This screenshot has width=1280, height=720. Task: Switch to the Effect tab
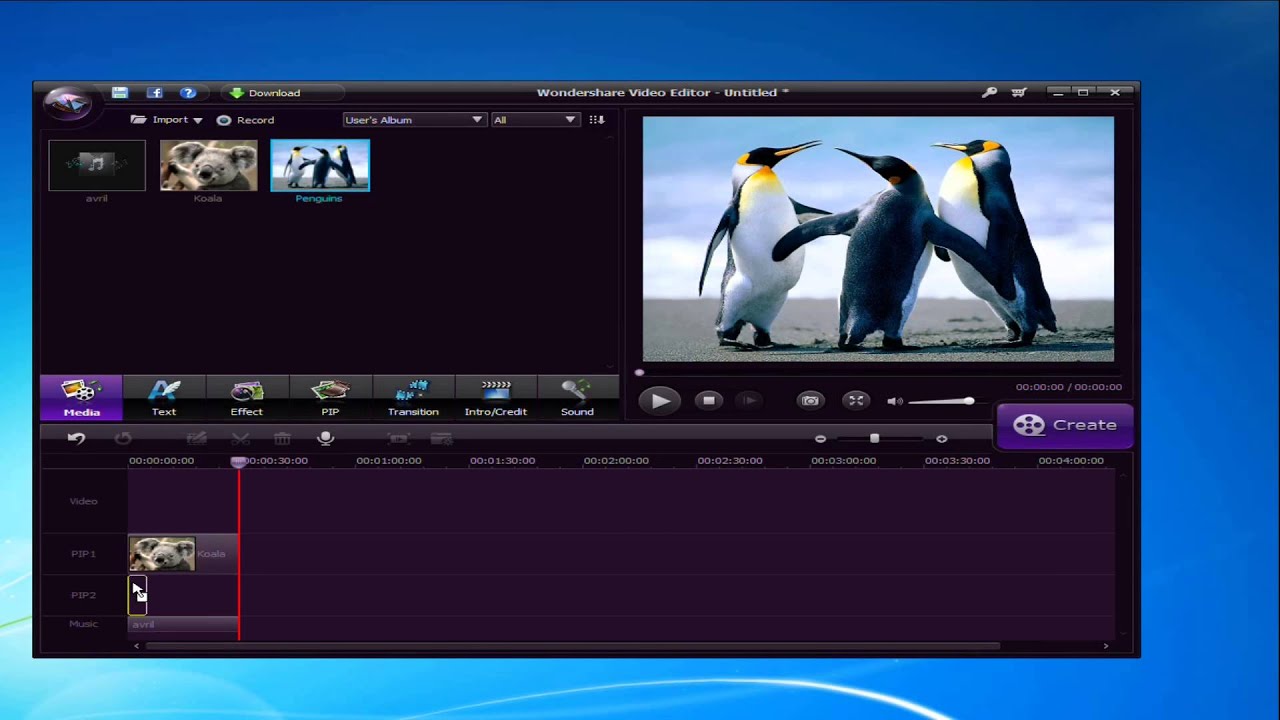point(247,397)
